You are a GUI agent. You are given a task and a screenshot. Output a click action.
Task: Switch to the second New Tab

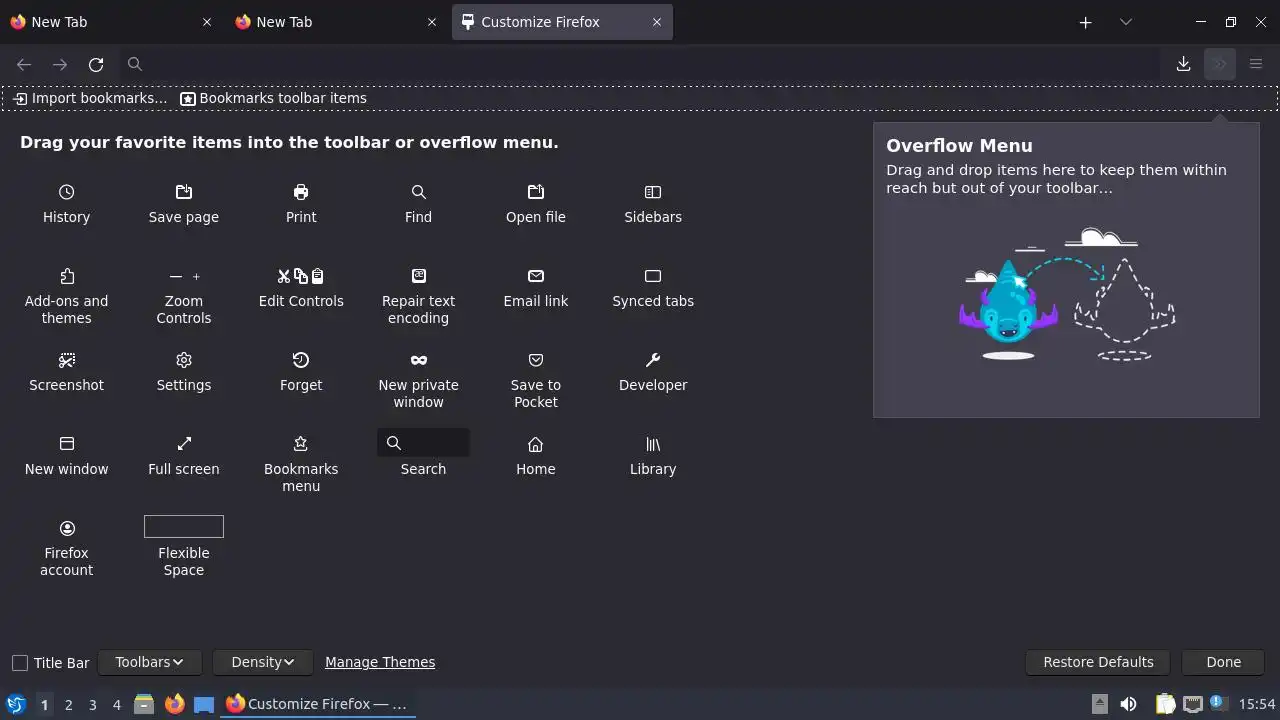(x=335, y=22)
